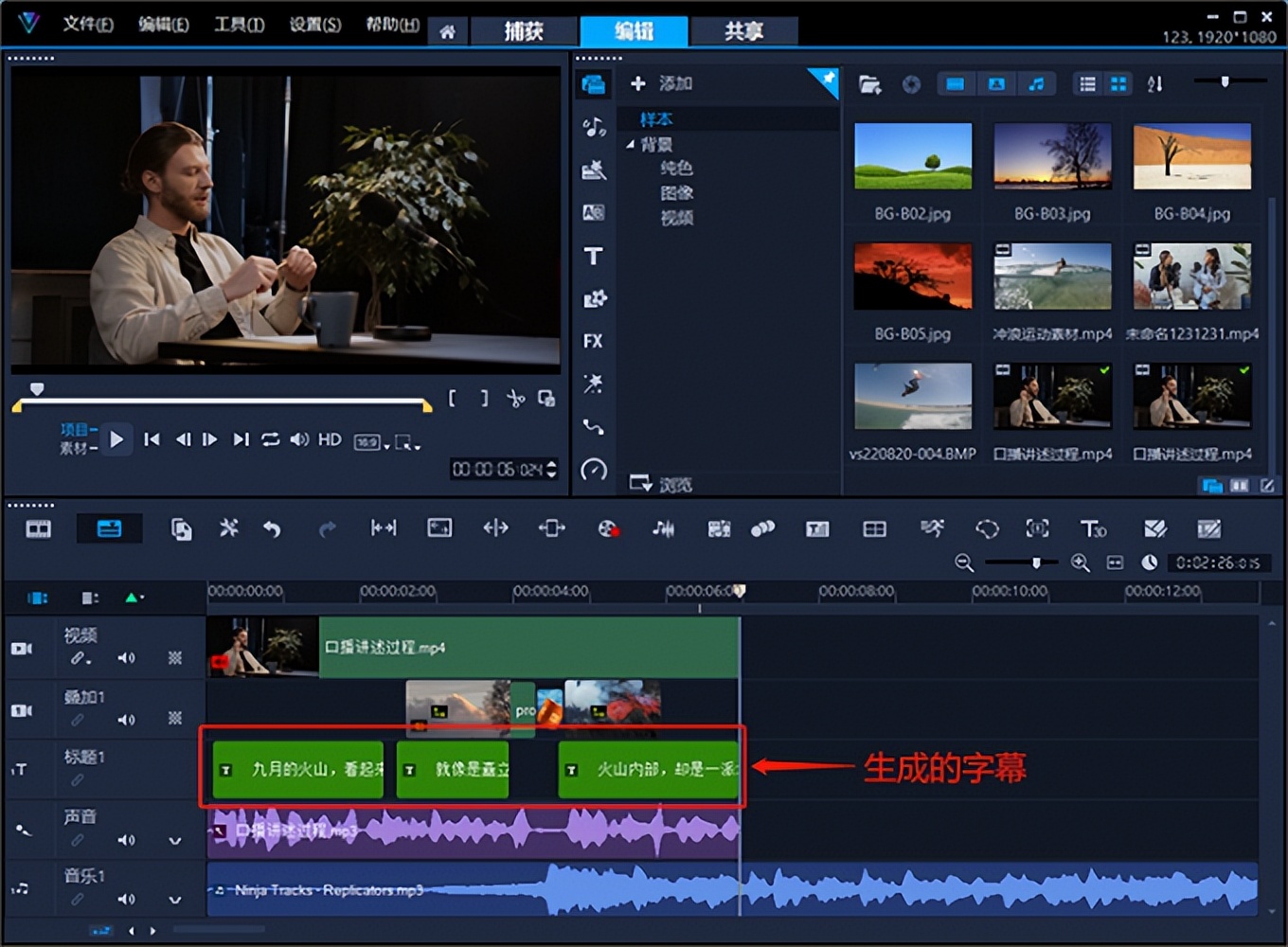Click the 添加 button

coord(662,84)
